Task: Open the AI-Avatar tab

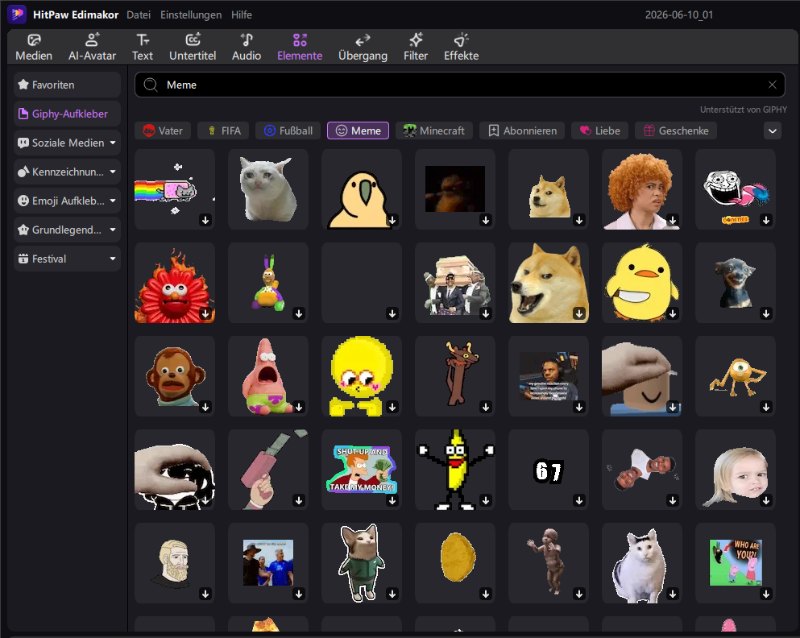Action: click(x=92, y=47)
